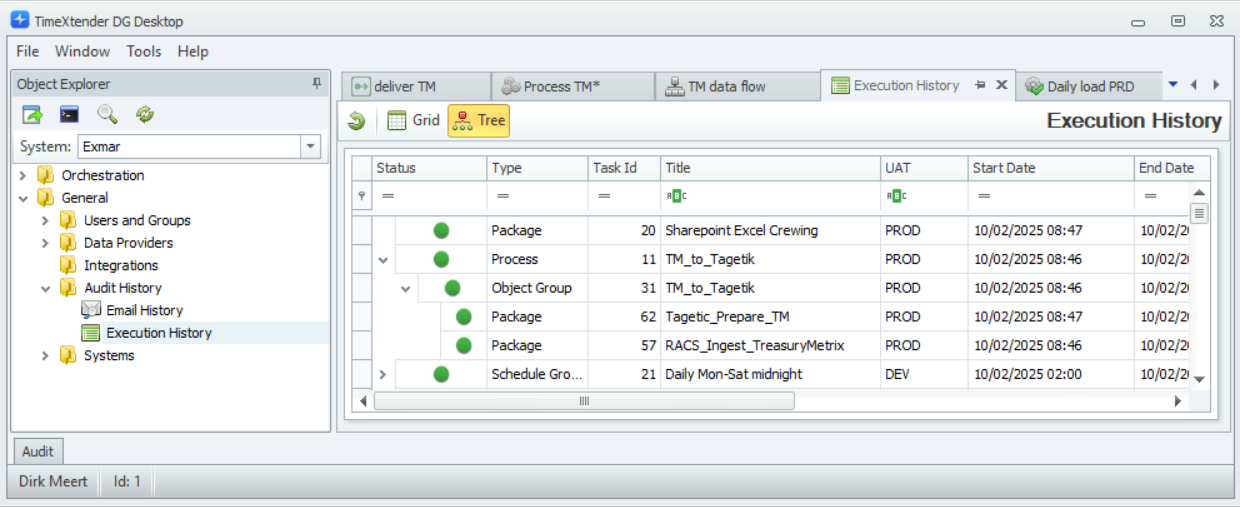Click the Data Providers folder icon

coord(68,243)
